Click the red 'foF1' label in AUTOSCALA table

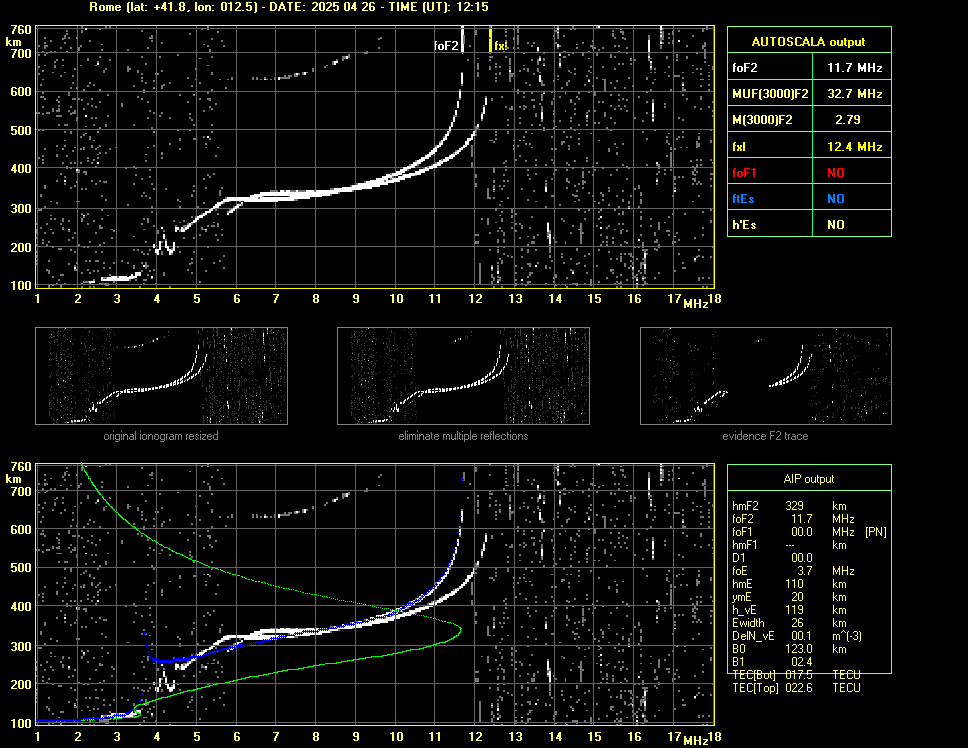744,173
